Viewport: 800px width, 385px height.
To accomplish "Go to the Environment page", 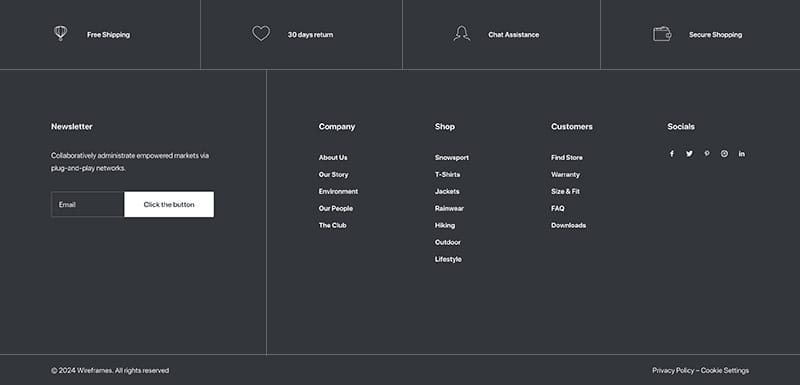I will (x=338, y=191).
